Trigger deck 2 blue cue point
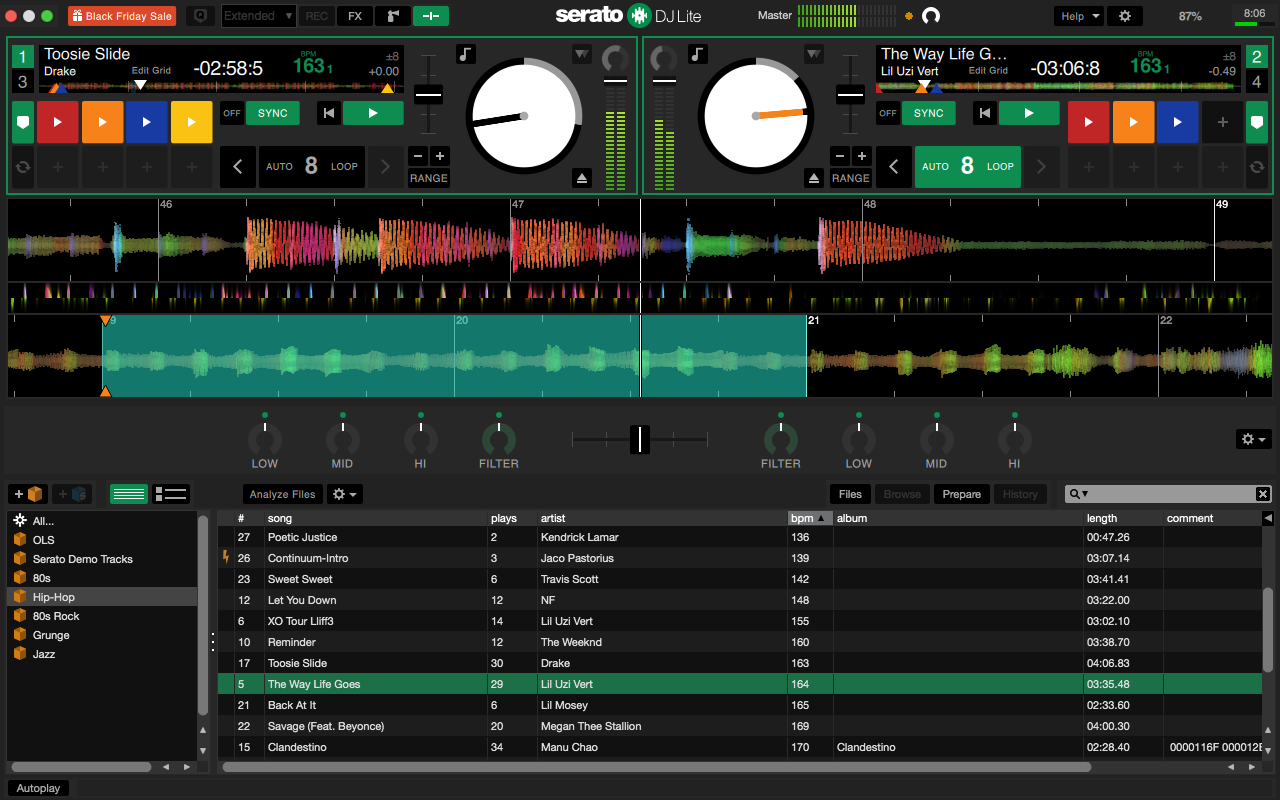 click(1178, 122)
